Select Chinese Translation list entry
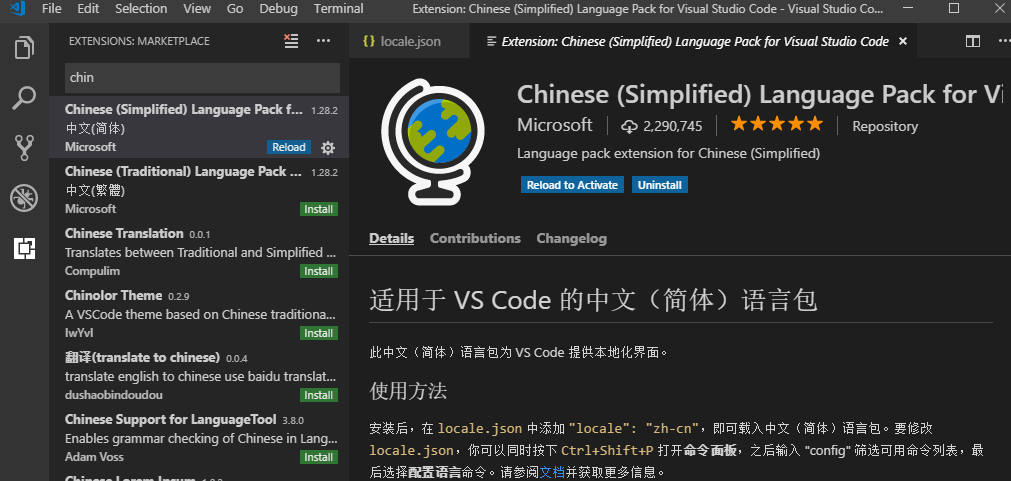This screenshot has width=1011, height=481. [x=199, y=251]
